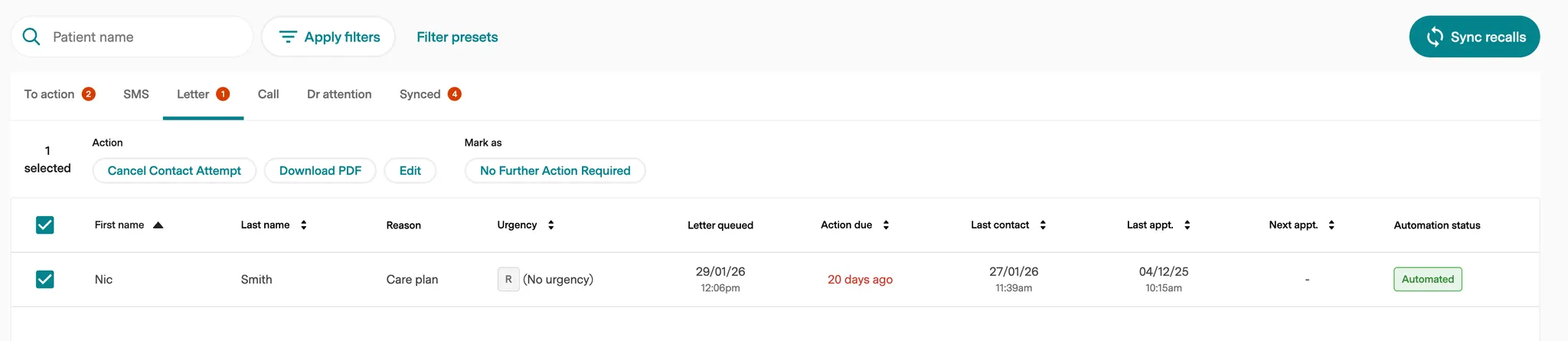Click the Automated status badge

(1427, 280)
